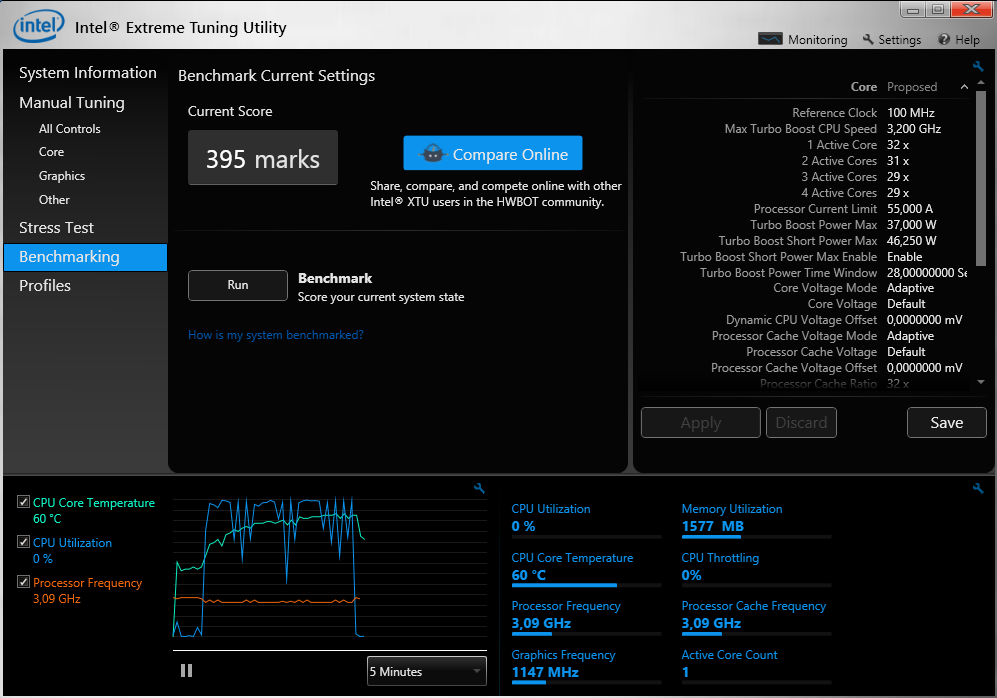Click the CPU Core Temperature progress bar
Screen dimensions: 997x698
(586, 585)
